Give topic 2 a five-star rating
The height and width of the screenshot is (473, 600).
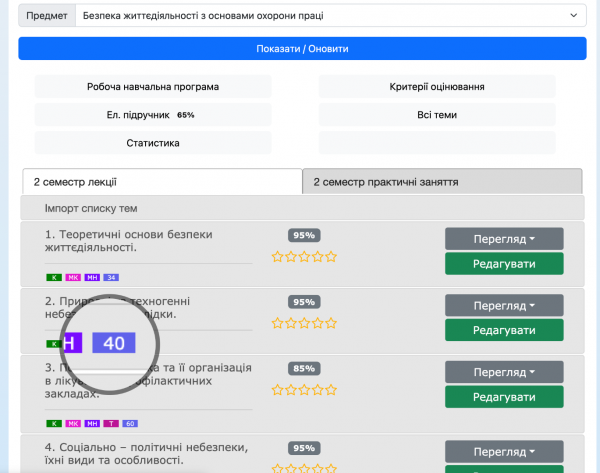pos(331,323)
